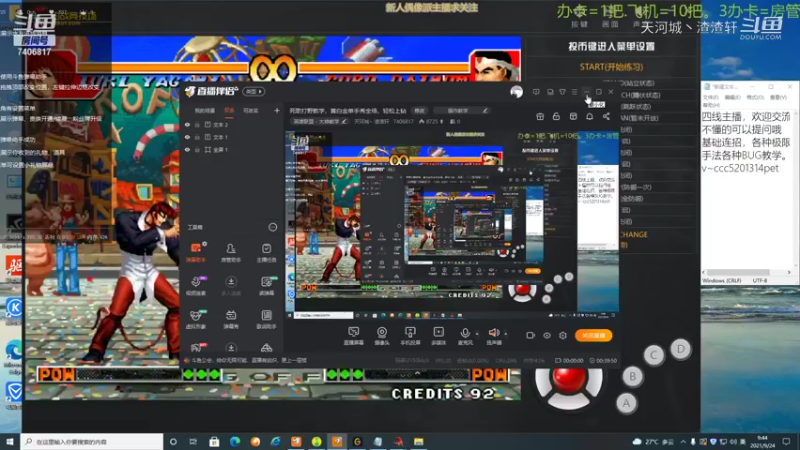Tap virtual gamepad button D

[x=680, y=349]
